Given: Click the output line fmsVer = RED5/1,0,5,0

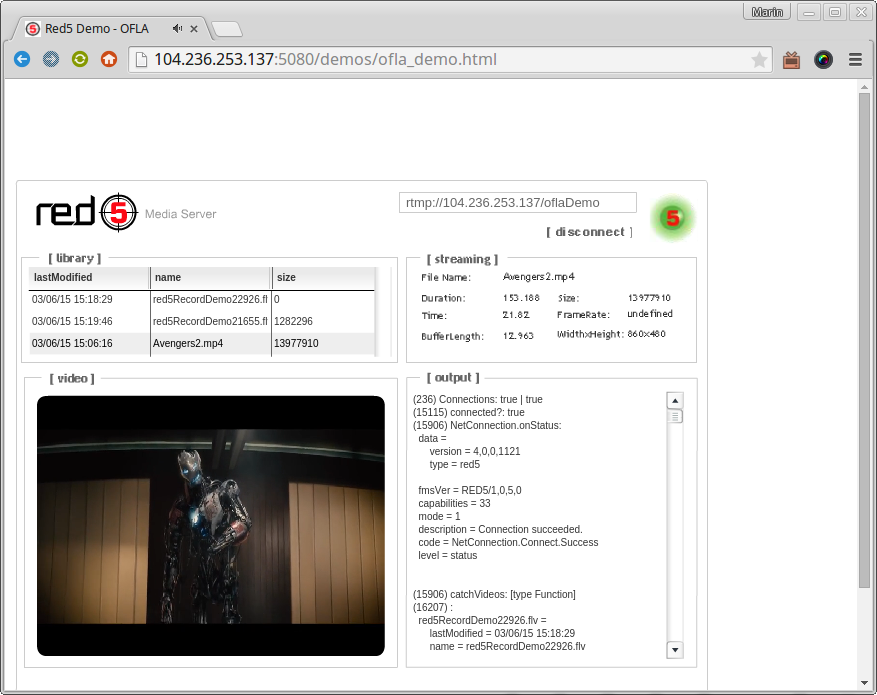Looking at the screenshot, I should [x=470, y=490].
